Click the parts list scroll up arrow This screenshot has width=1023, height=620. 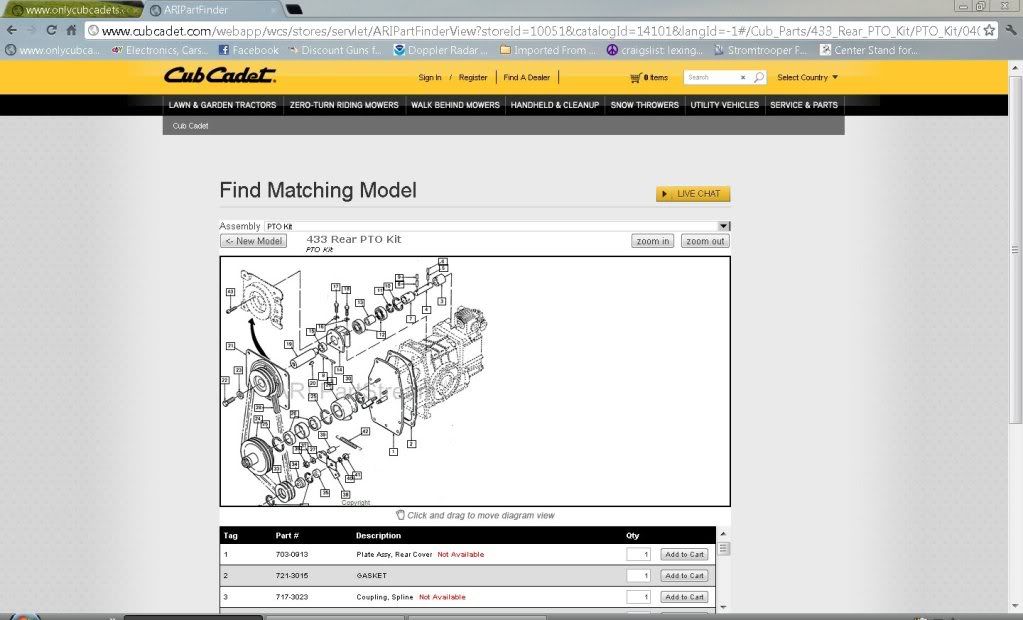[x=723, y=534]
